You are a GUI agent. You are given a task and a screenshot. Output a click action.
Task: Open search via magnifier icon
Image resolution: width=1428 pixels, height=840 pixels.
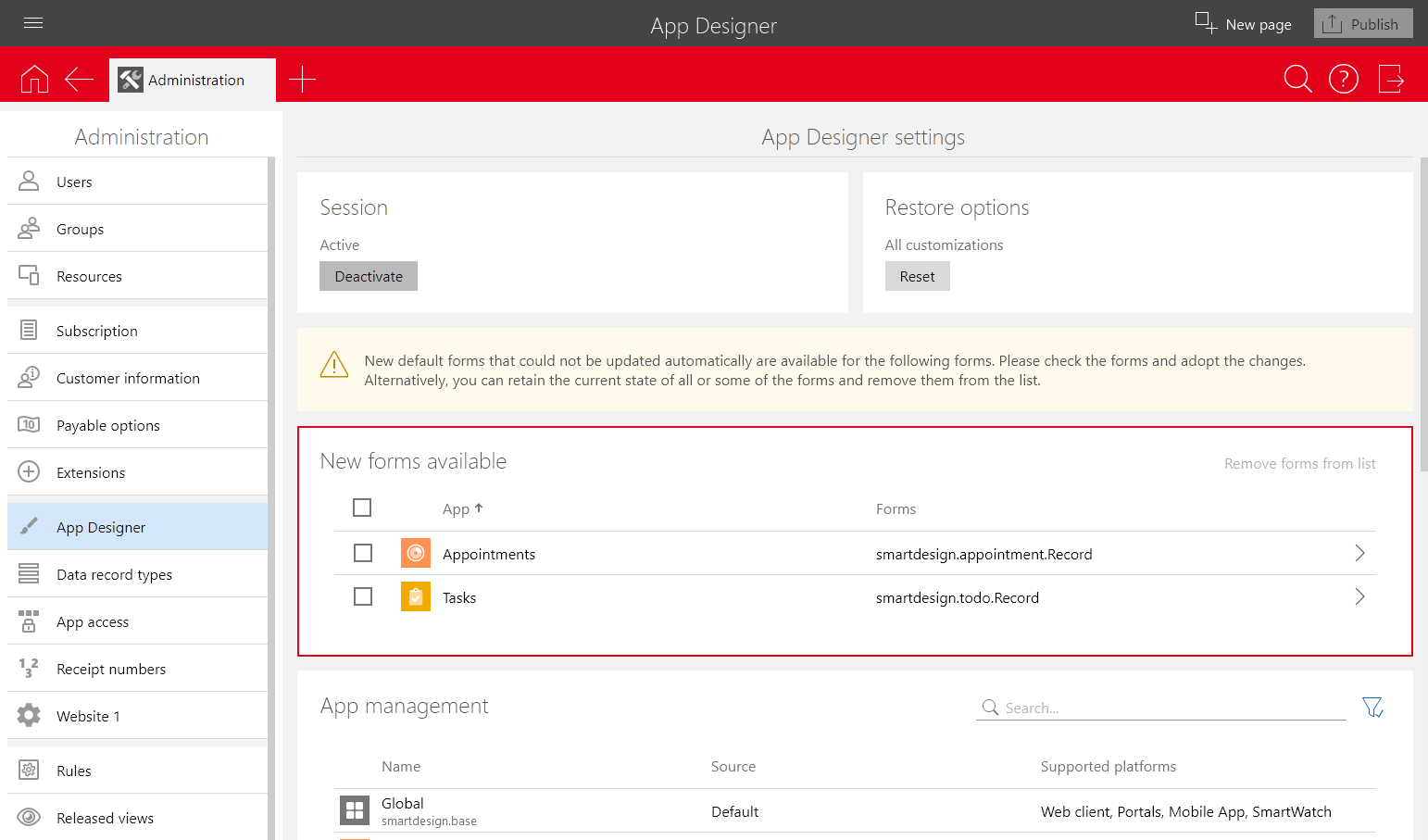point(1297,80)
